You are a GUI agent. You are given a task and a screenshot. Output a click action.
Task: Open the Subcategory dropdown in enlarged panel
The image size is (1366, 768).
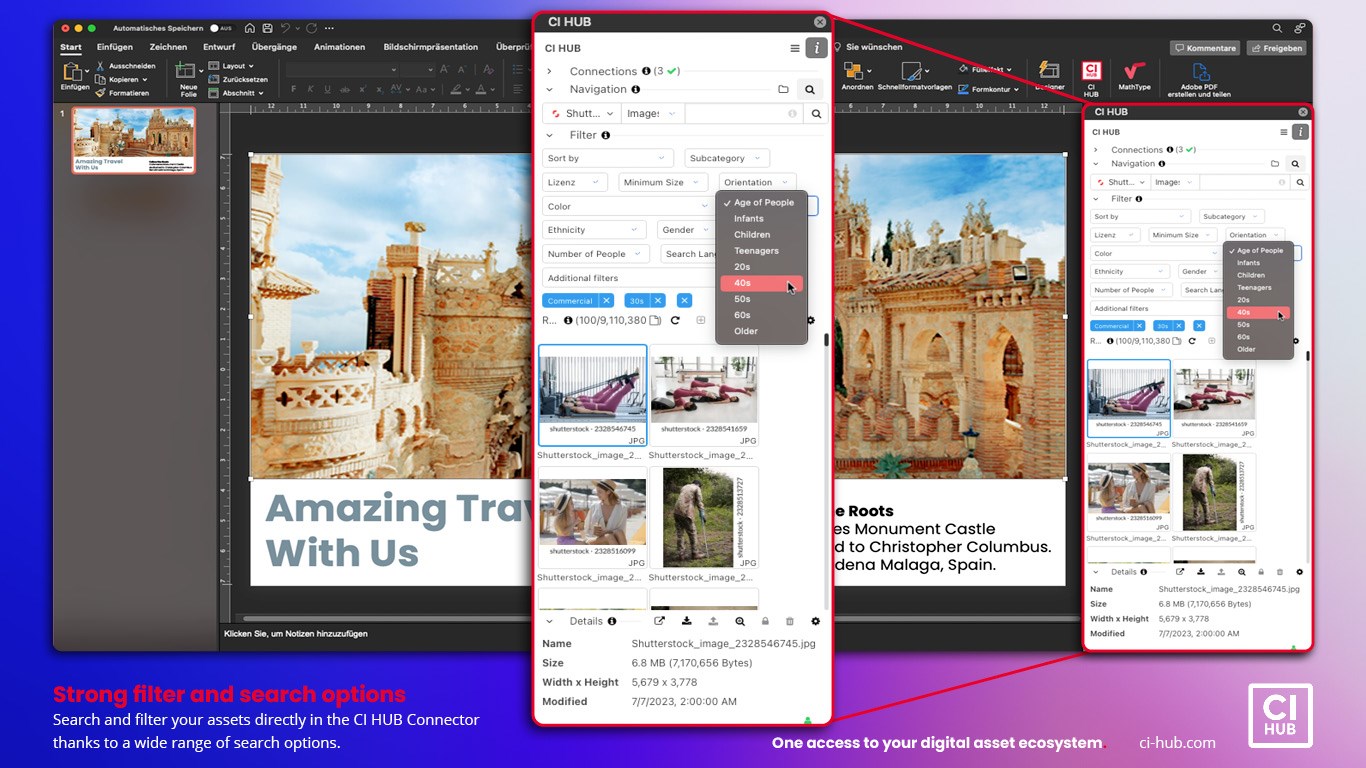click(727, 158)
